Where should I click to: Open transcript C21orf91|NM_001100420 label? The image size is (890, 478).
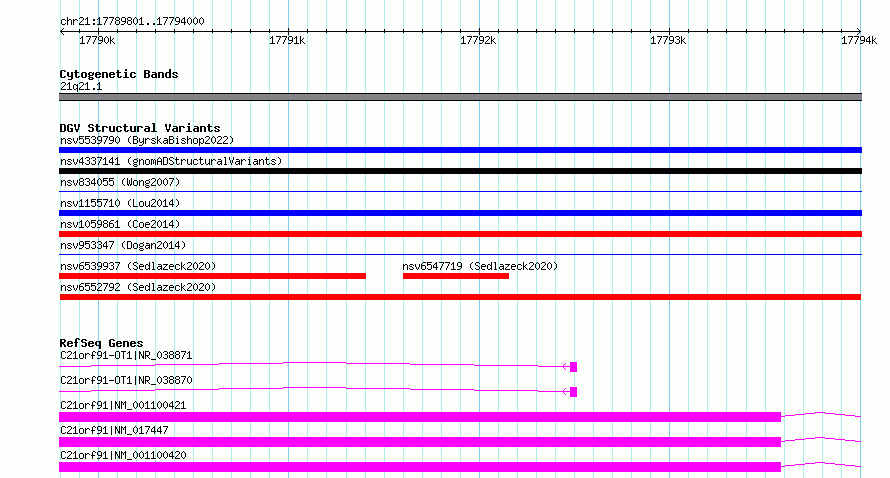tap(123, 455)
